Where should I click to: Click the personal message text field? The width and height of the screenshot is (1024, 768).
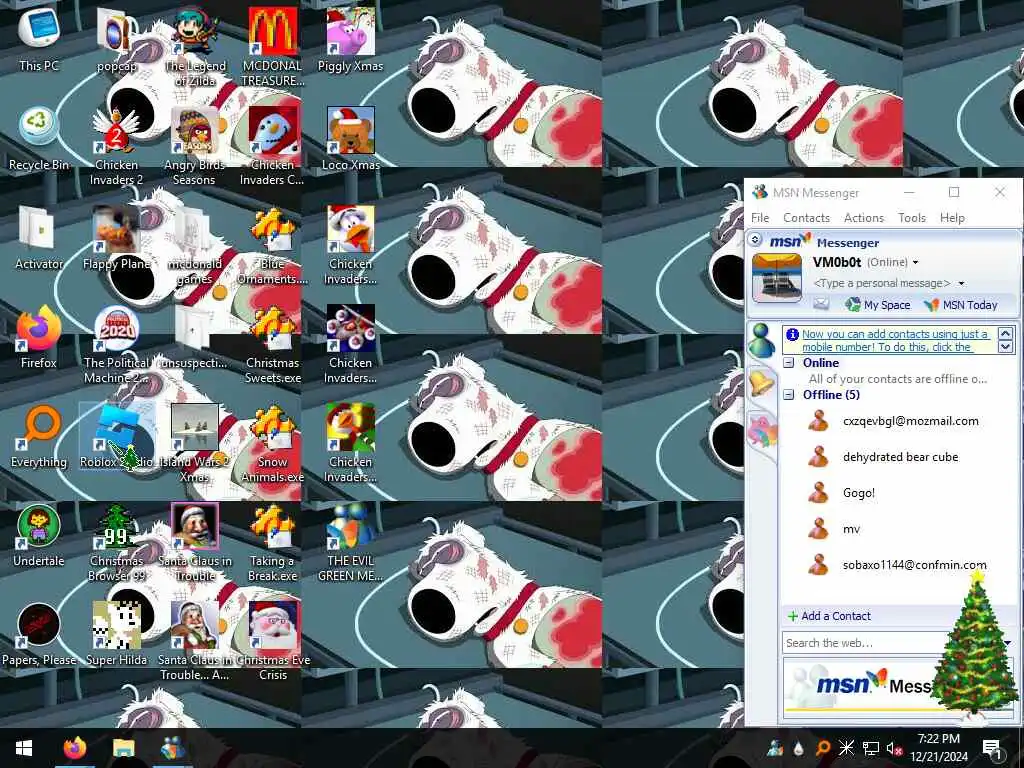click(882, 283)
